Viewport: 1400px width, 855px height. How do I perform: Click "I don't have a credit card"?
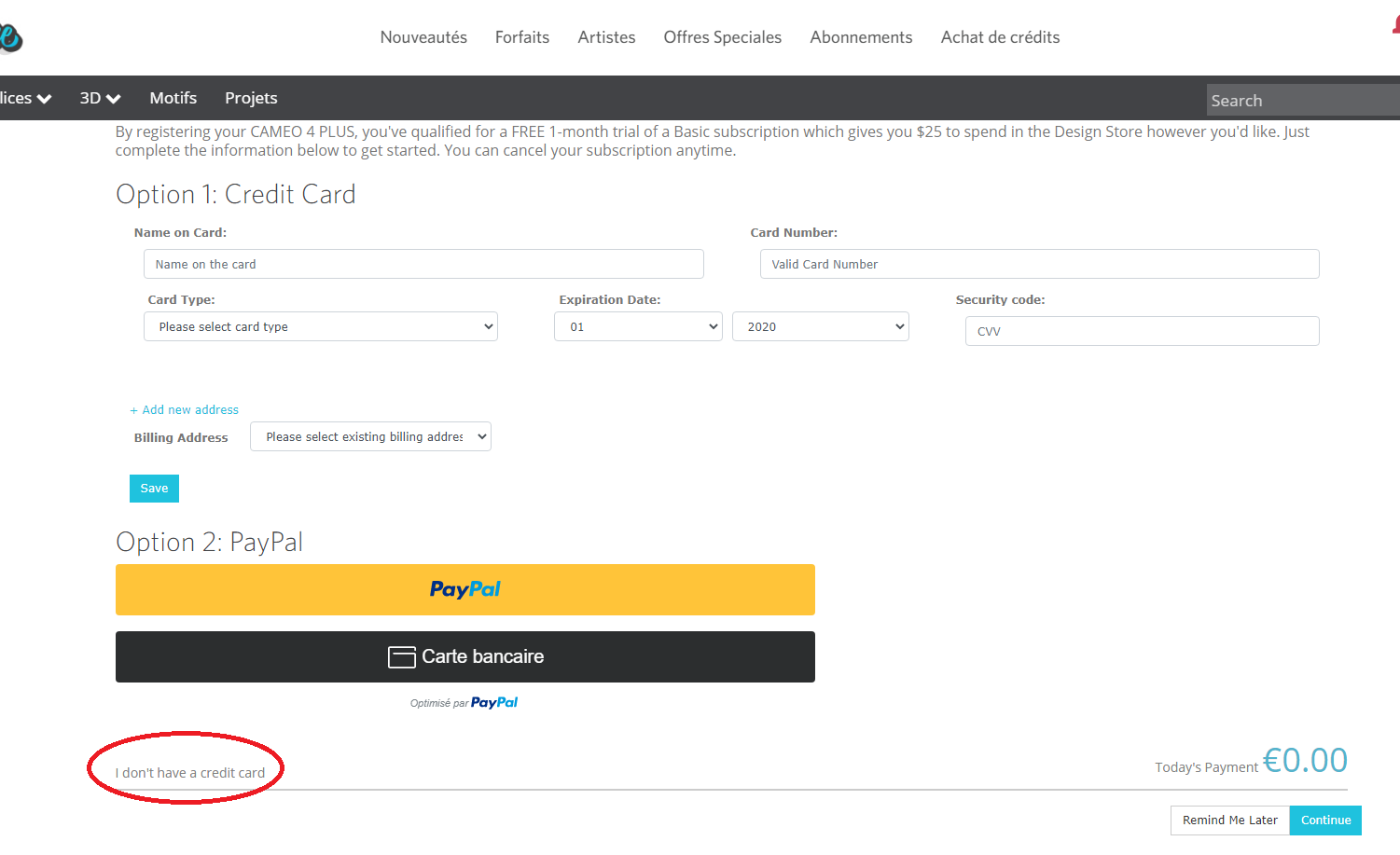click(190, 773)
